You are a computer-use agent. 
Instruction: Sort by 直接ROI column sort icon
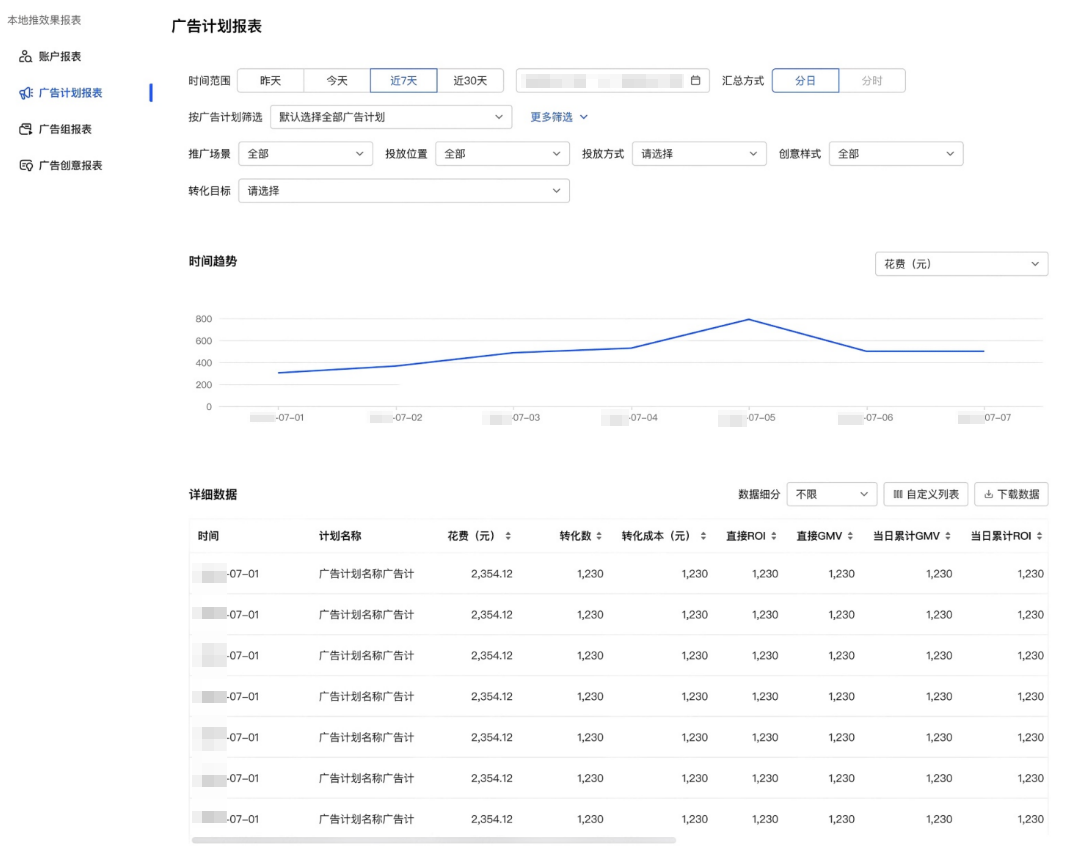pos(774,537)
